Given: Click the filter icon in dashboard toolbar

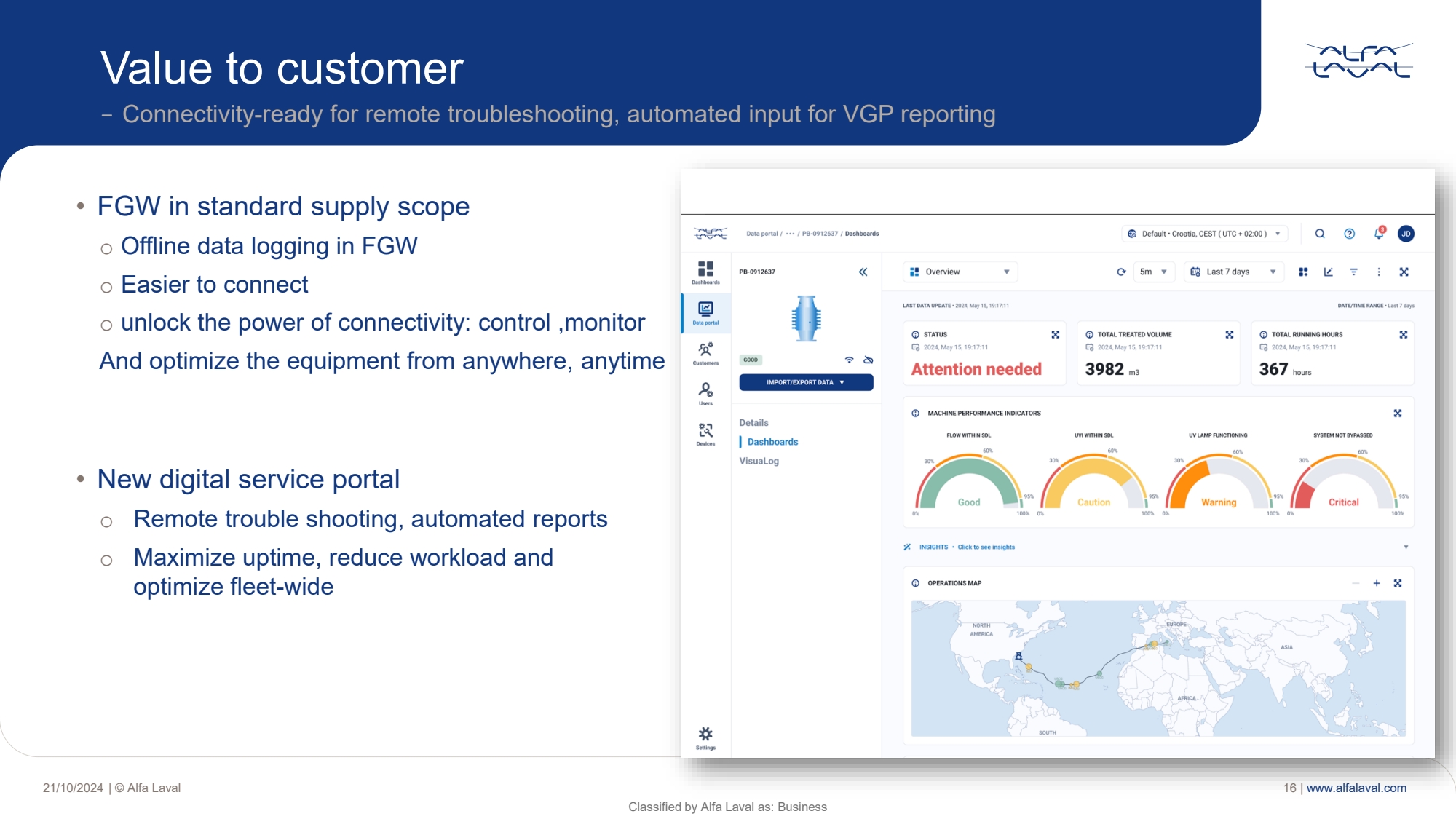Looking at the screenshot, I should pos(1353,272).
